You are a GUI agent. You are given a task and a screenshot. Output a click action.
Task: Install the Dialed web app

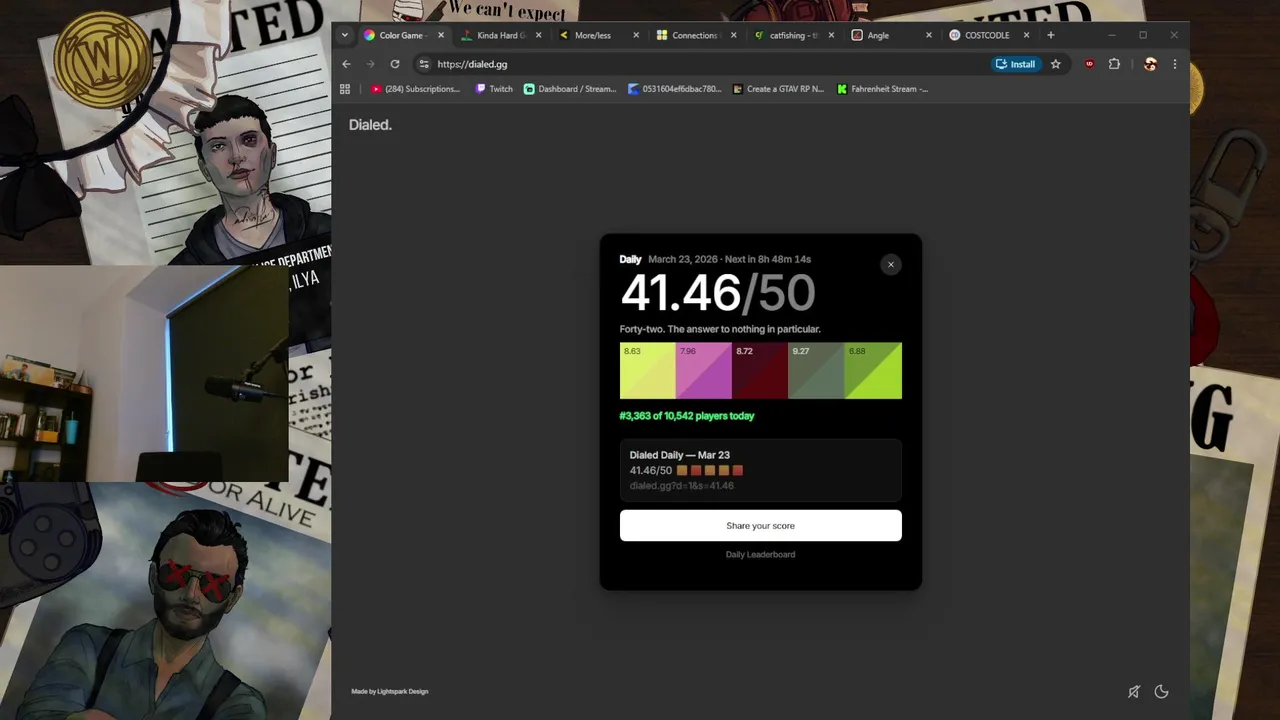[x=1015, y=64]
